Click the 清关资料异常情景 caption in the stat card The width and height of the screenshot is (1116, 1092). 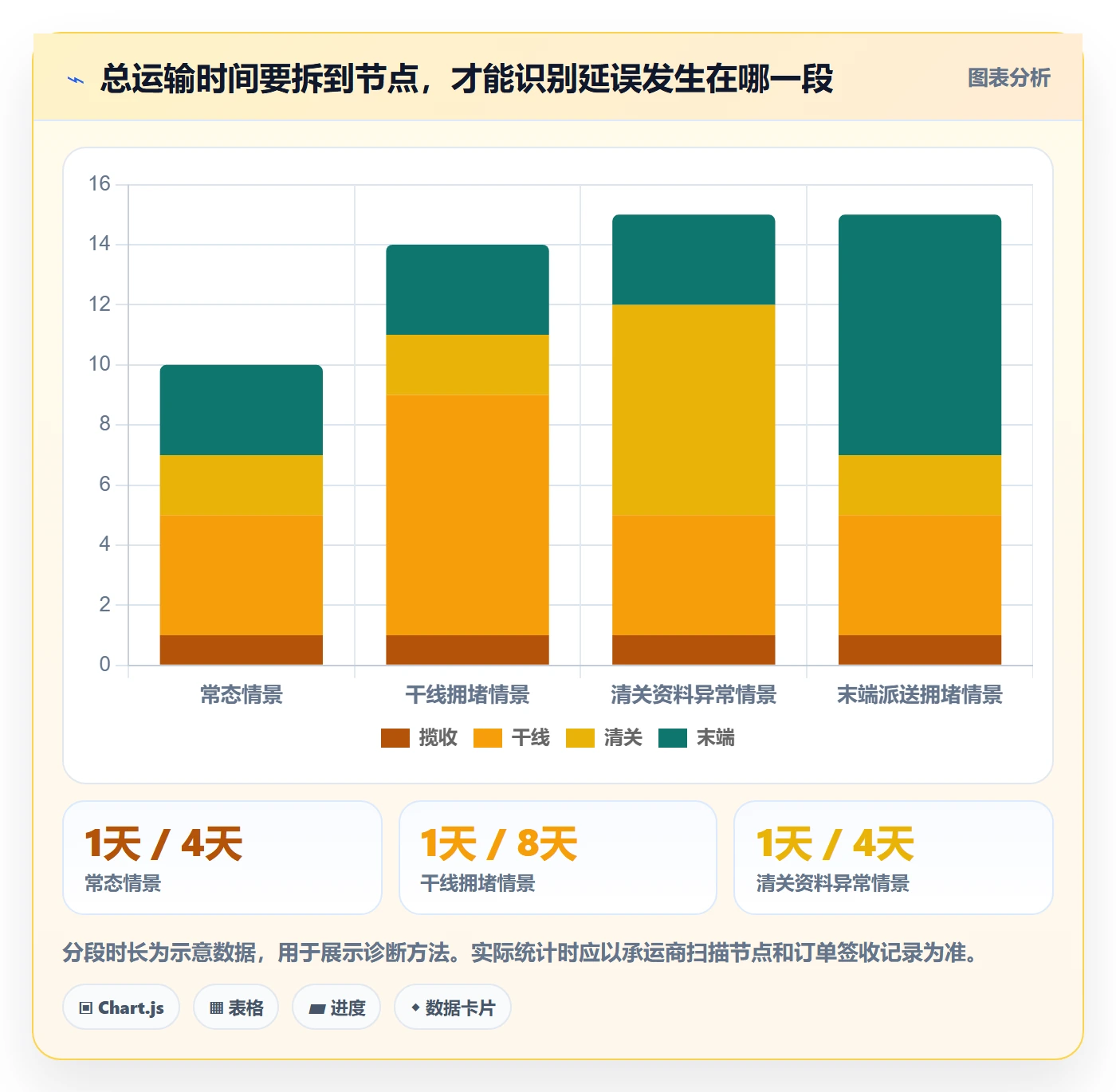pyautogui.click(x=833, y=883)
